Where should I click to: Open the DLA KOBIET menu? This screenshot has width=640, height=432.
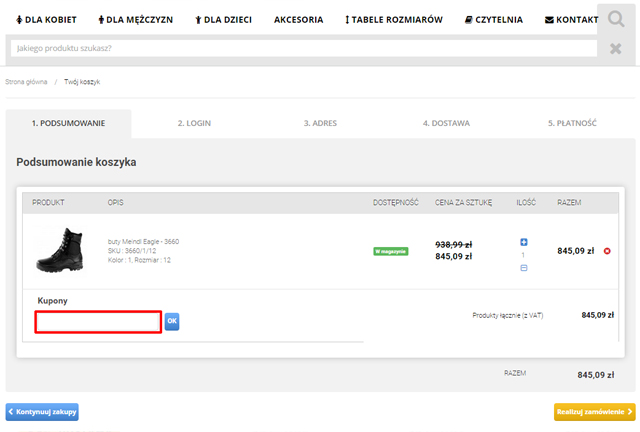[x=46, y=20]
